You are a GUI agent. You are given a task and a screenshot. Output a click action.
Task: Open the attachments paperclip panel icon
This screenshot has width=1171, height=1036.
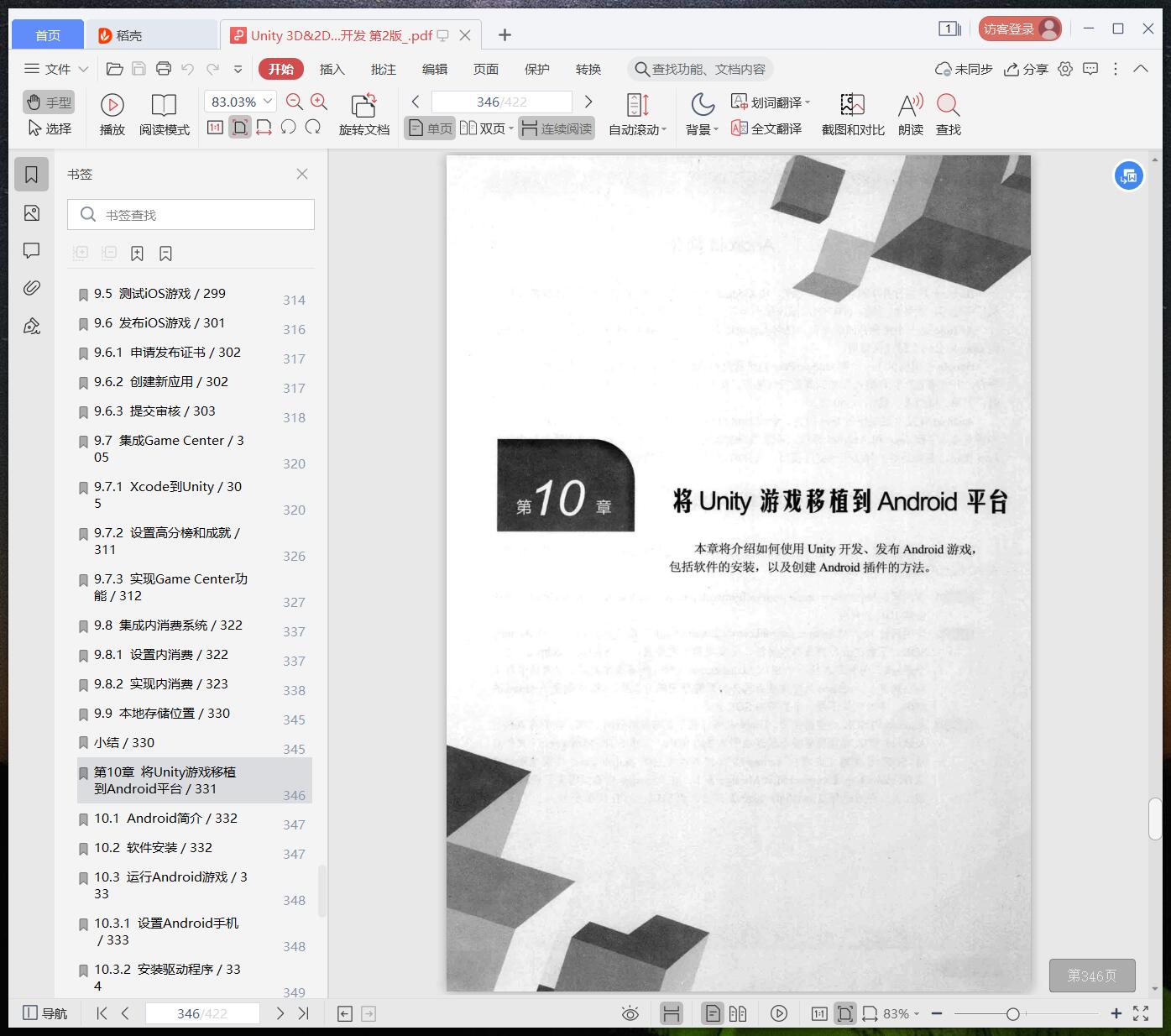[x=32, y=288]
